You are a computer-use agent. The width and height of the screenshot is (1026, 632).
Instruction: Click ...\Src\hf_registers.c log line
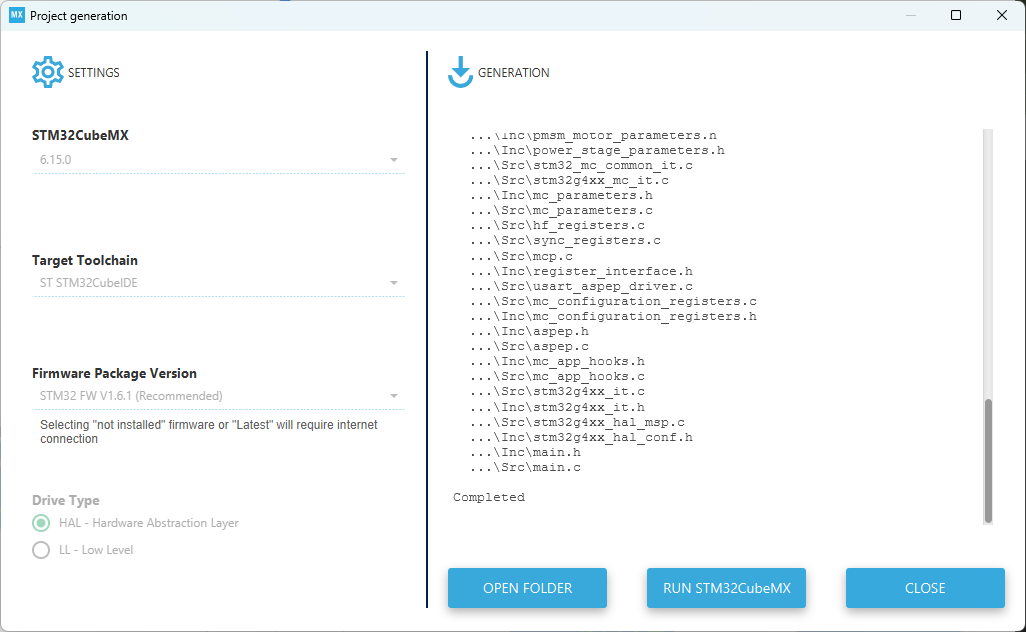pos(557,225)
